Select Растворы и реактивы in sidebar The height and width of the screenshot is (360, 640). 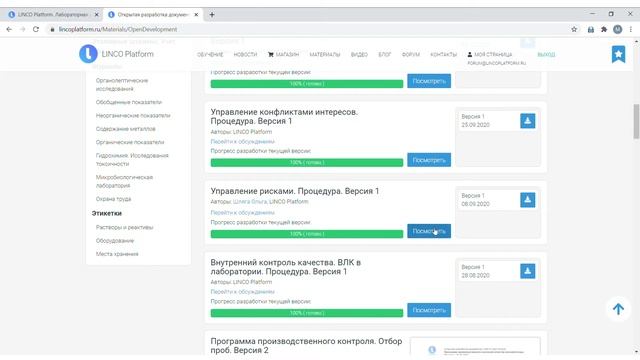(124, 227)
